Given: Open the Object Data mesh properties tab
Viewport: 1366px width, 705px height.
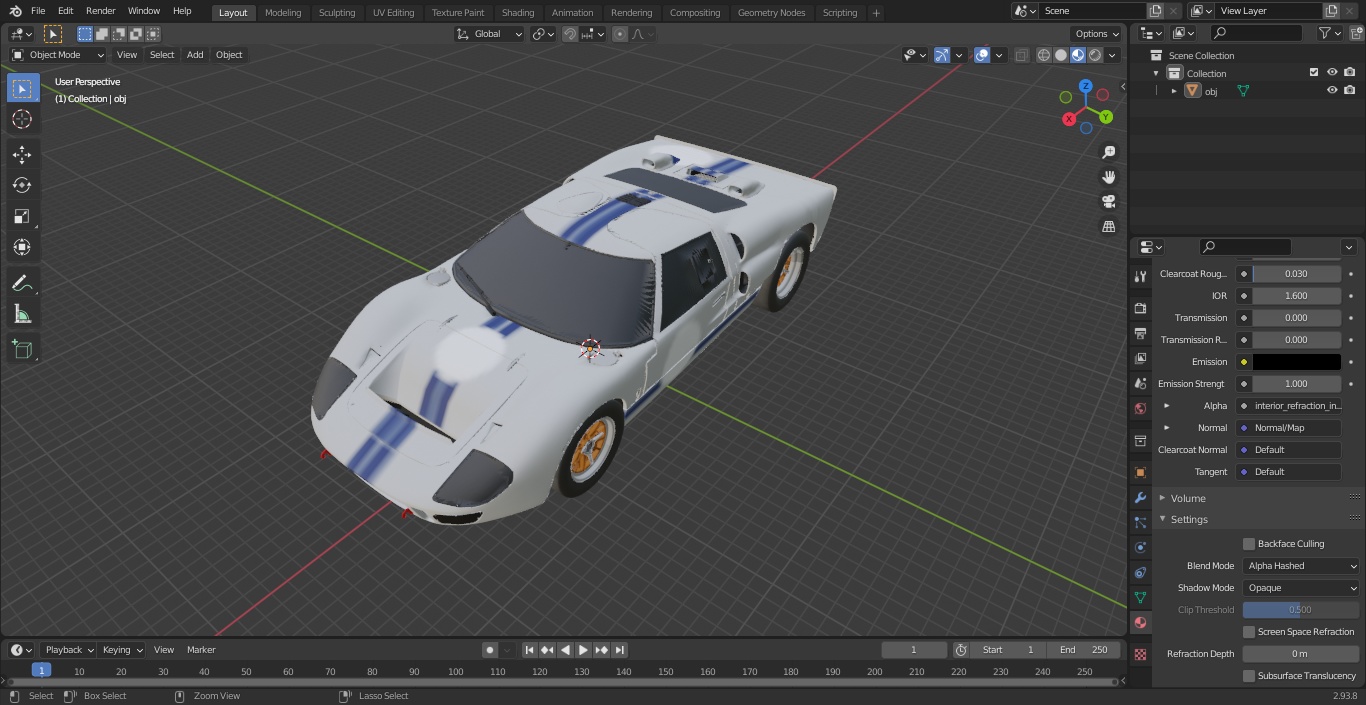Looking at the screenshot, I should 1140,597.
